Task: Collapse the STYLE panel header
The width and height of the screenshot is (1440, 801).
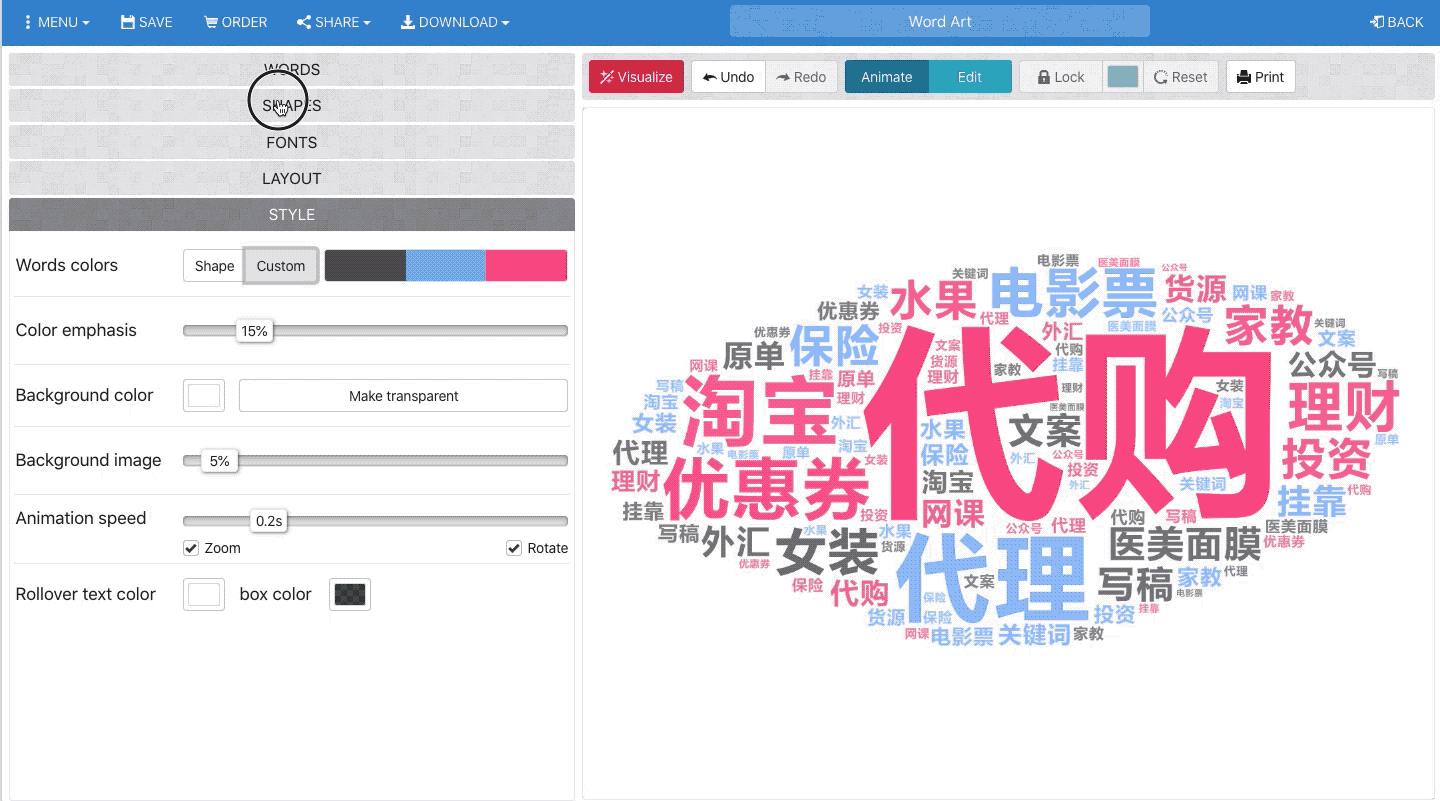Action: tap(292, 214)
